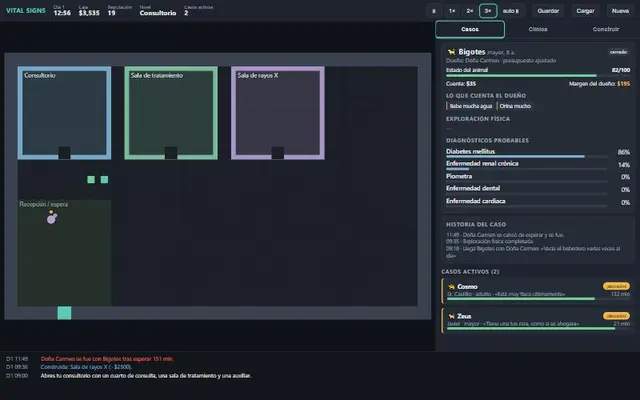Click the Reputación value 19
The height and width of the screenshot is (400, 640).
pos(111,13)
